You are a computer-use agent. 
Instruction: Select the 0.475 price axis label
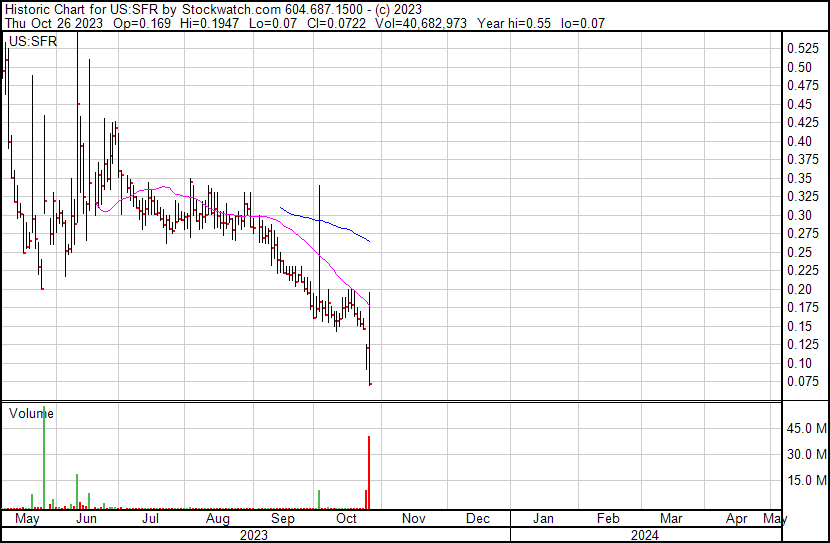[803, 86]
